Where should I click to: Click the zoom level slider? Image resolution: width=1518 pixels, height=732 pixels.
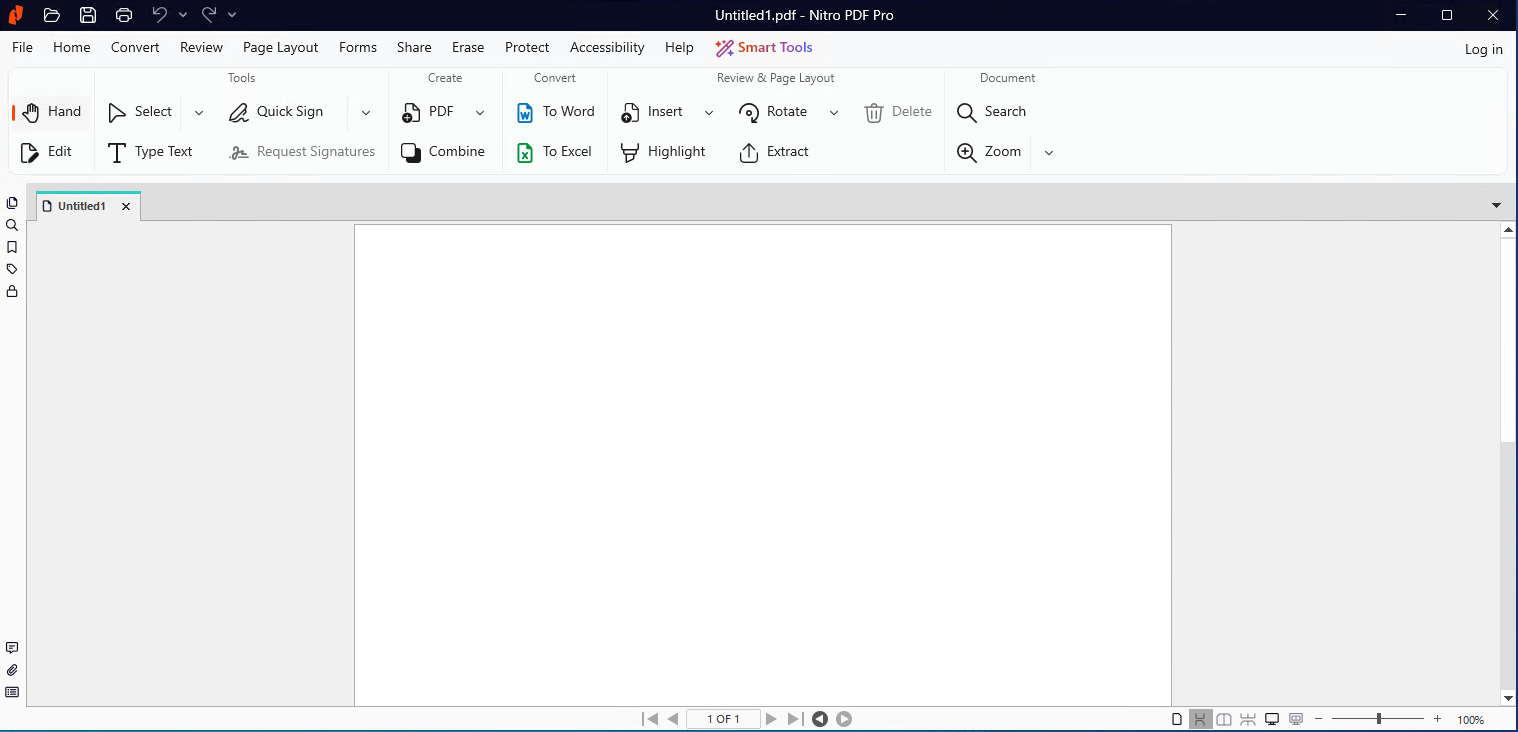click(x=1378, y=719)
